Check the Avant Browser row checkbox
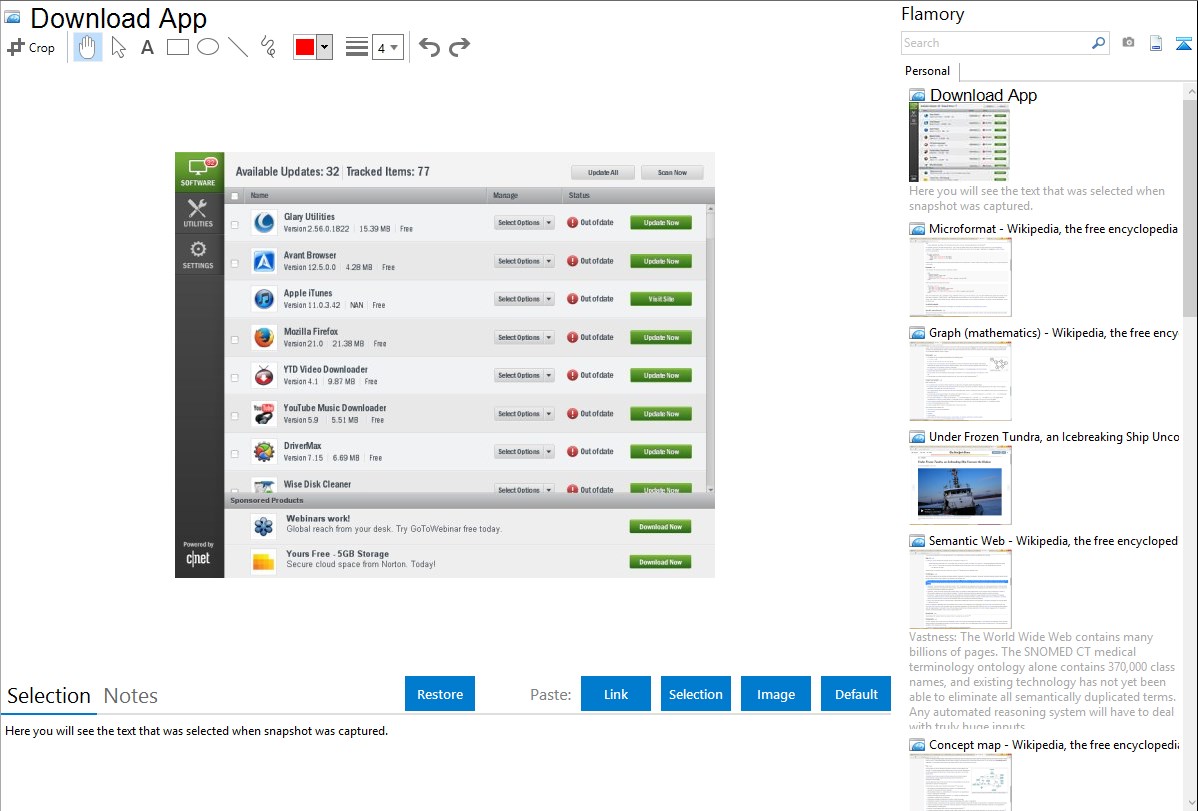The image size is (1198, 811). (235, 263)
